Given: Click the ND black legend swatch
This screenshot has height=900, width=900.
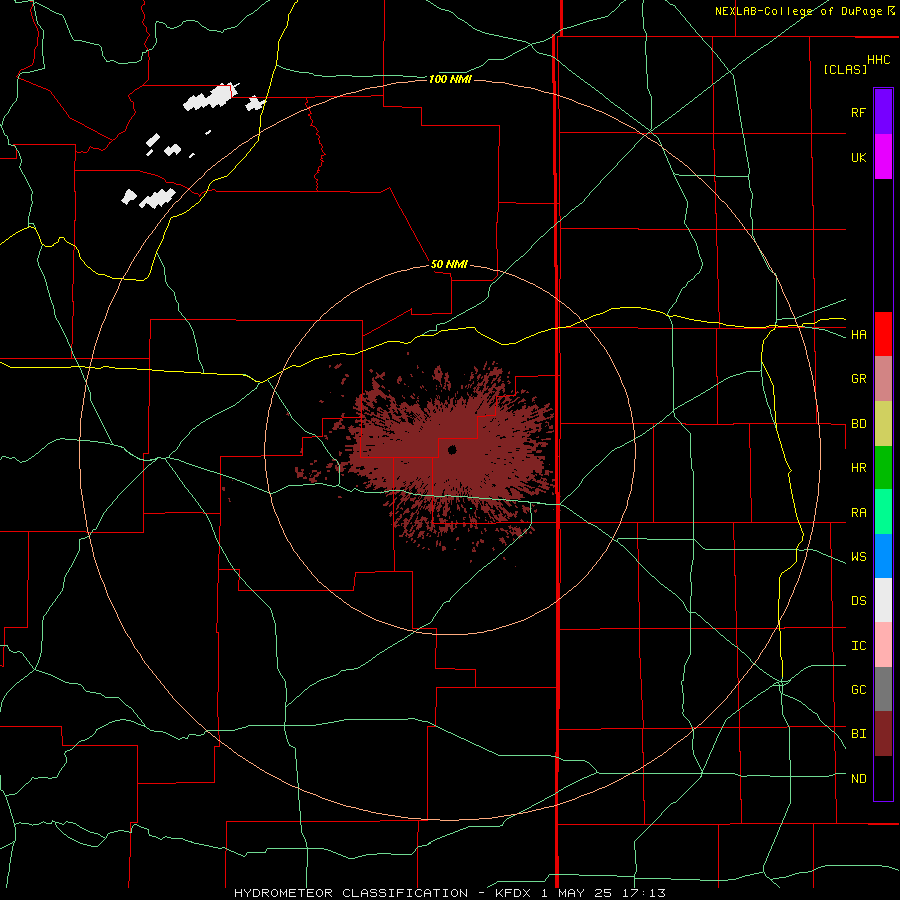Looking at the screenshot, I should 883,778.
